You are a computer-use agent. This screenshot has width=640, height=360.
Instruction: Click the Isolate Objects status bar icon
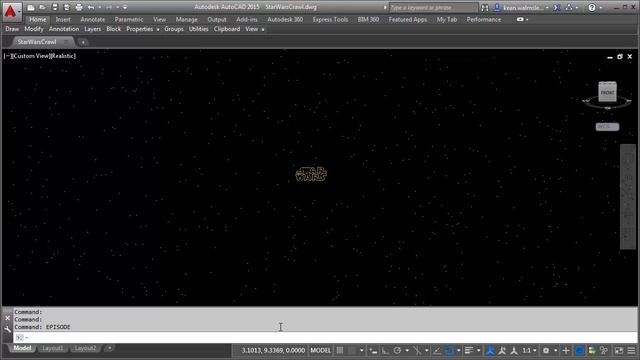coord(604,350)
